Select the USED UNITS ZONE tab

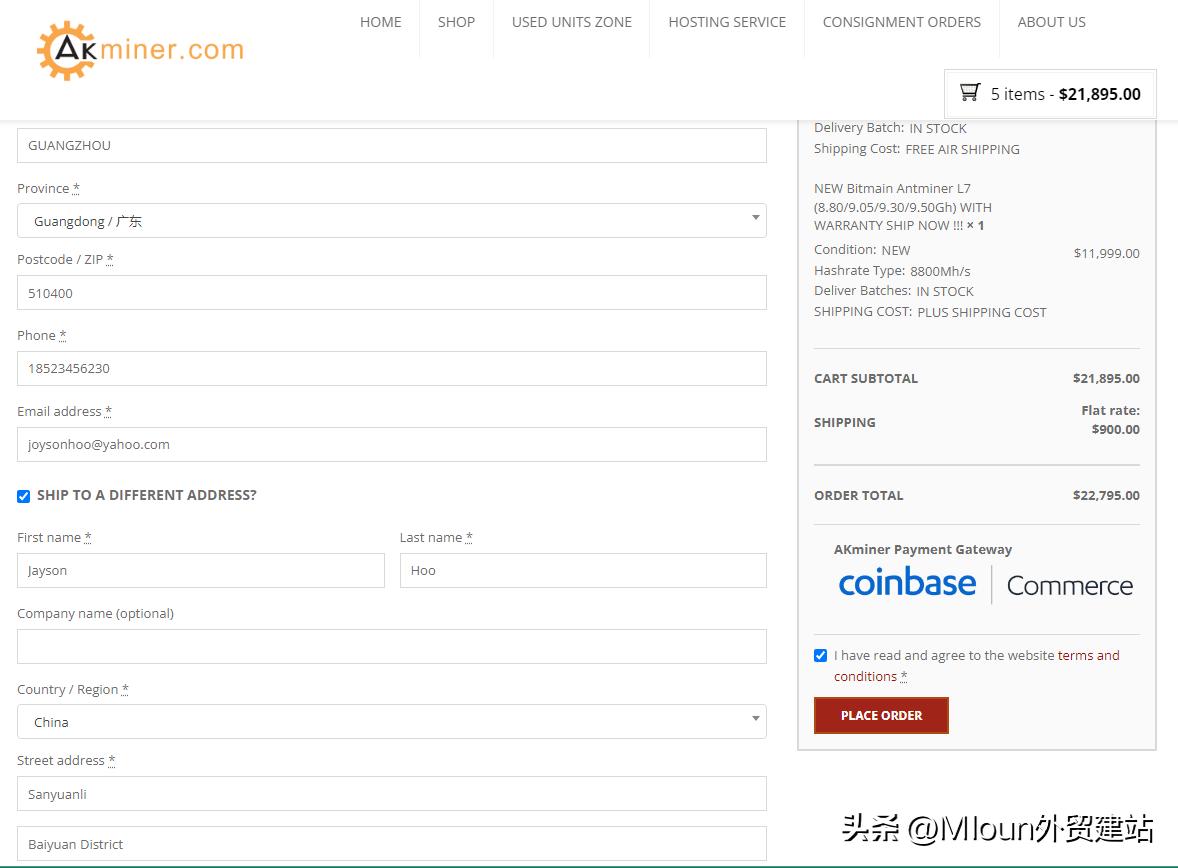571,21
